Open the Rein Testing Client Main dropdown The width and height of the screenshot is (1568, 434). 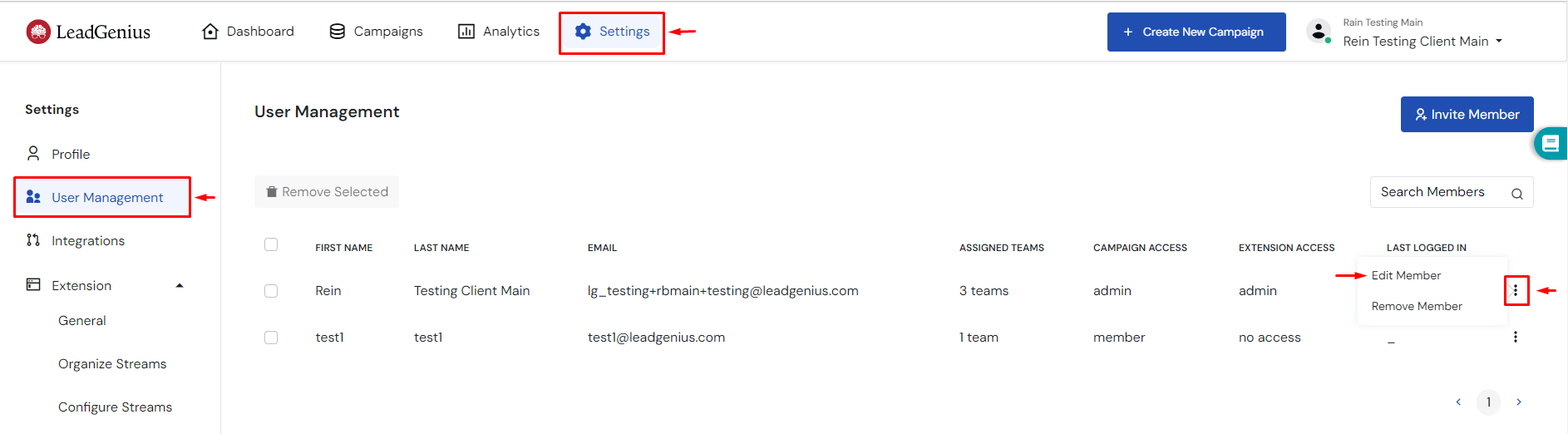[1423, 41]
